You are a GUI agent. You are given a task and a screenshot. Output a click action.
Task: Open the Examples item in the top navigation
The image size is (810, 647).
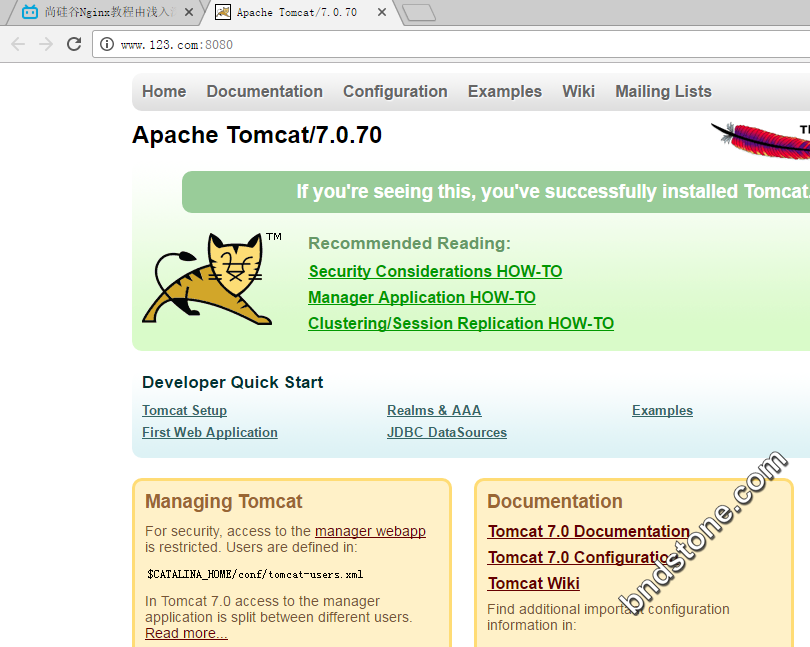tap(505, 91)
